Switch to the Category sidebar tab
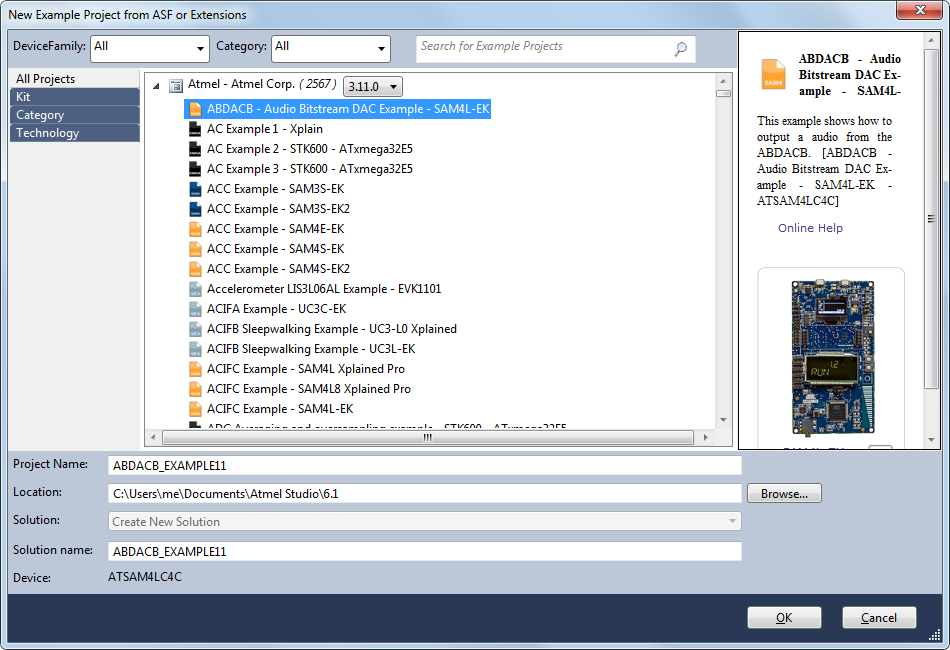Image resolution: width=950 pixels, height=650 pixels. point(75,115)
